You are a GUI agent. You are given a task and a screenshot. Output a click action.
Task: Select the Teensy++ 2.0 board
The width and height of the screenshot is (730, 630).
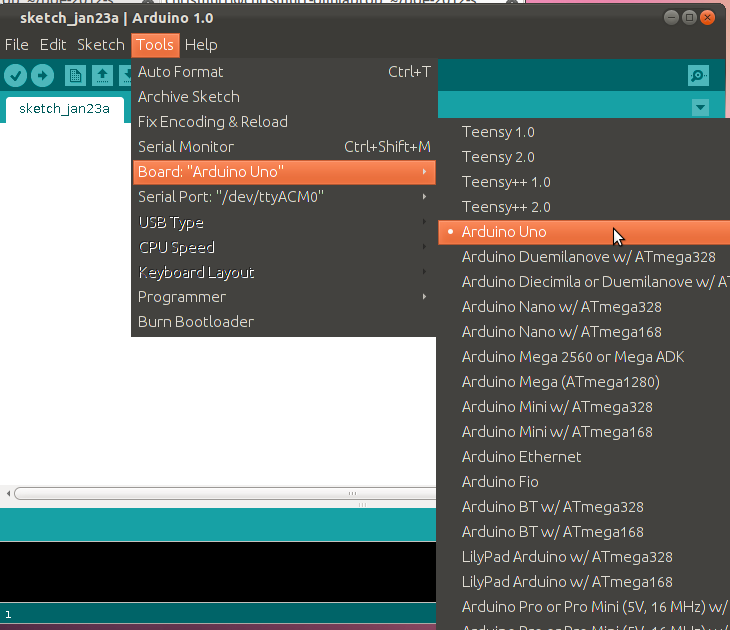coord(584,207)
